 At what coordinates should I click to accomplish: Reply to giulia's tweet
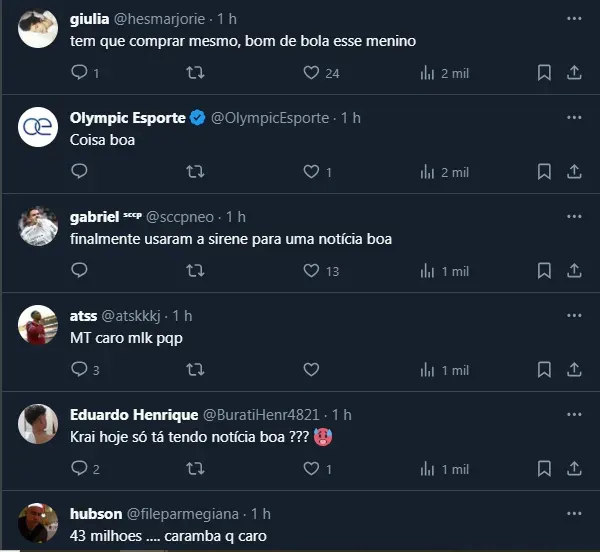(x=80, y=73)
